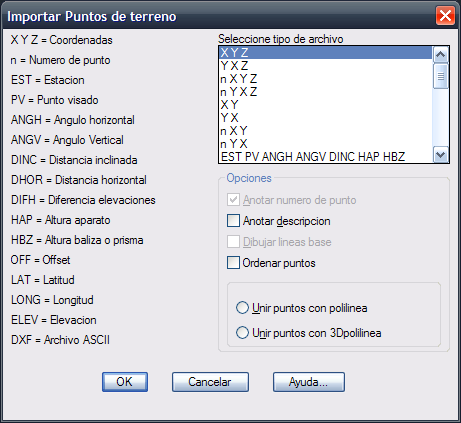This screenshot has height=423, width=461.
Task: Click the file type list scrollbar thumb
Action: pyautogui.click(x=441, y=76)
